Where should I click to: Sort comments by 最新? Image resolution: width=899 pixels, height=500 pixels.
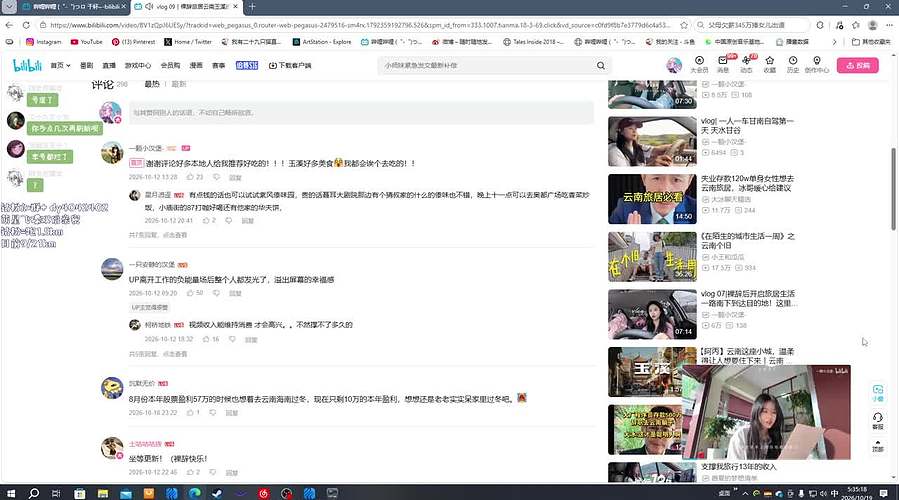click(x=179, y=84)
